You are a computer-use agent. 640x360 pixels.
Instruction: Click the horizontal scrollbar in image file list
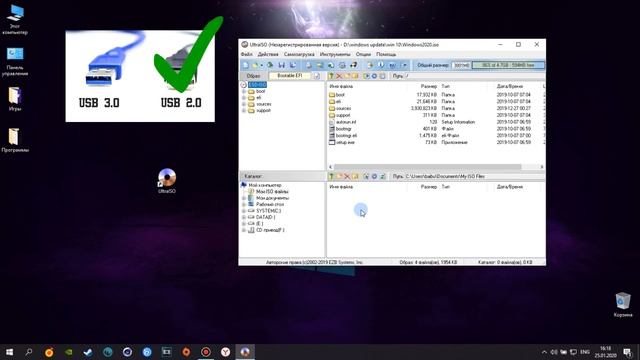tap(427, 167)
